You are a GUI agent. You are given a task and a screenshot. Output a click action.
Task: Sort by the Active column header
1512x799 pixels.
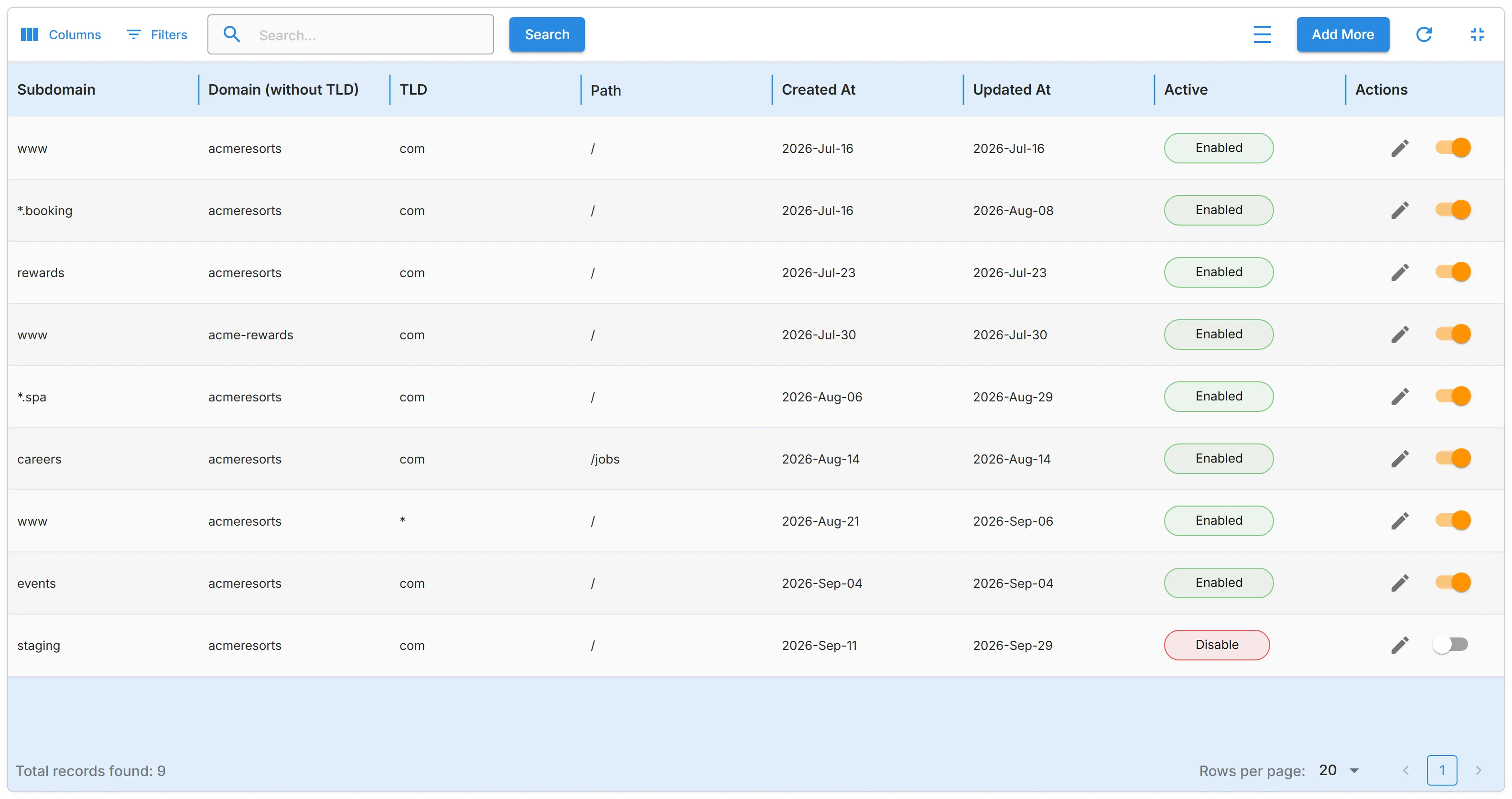click(x=1186, y=89)
